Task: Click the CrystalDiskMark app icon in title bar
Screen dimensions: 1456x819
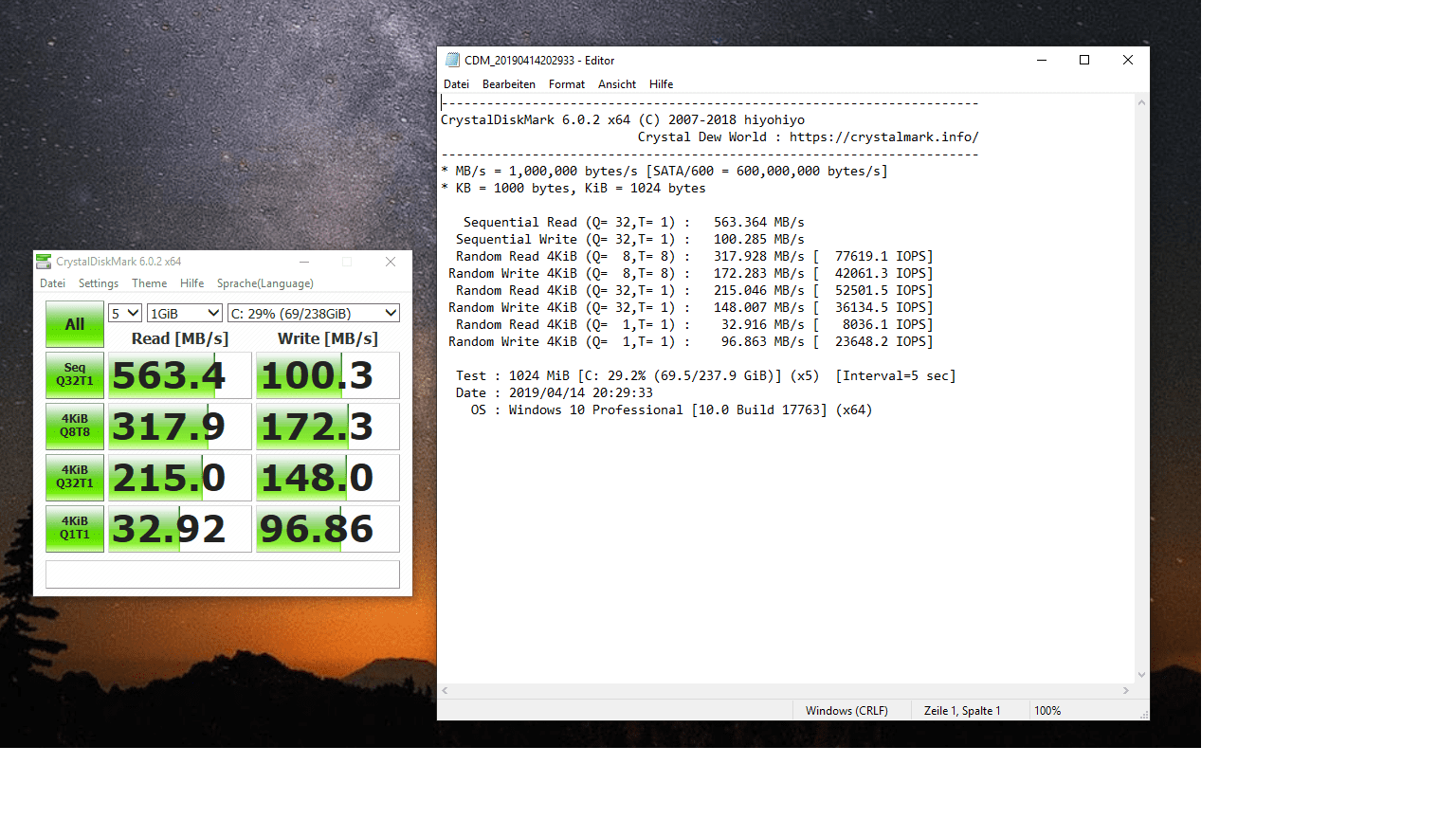Action: coord(44,262)
